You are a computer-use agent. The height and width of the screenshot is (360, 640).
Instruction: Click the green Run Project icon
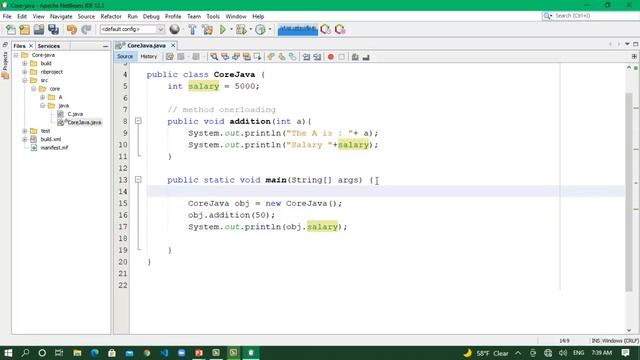tap(223, 29)
